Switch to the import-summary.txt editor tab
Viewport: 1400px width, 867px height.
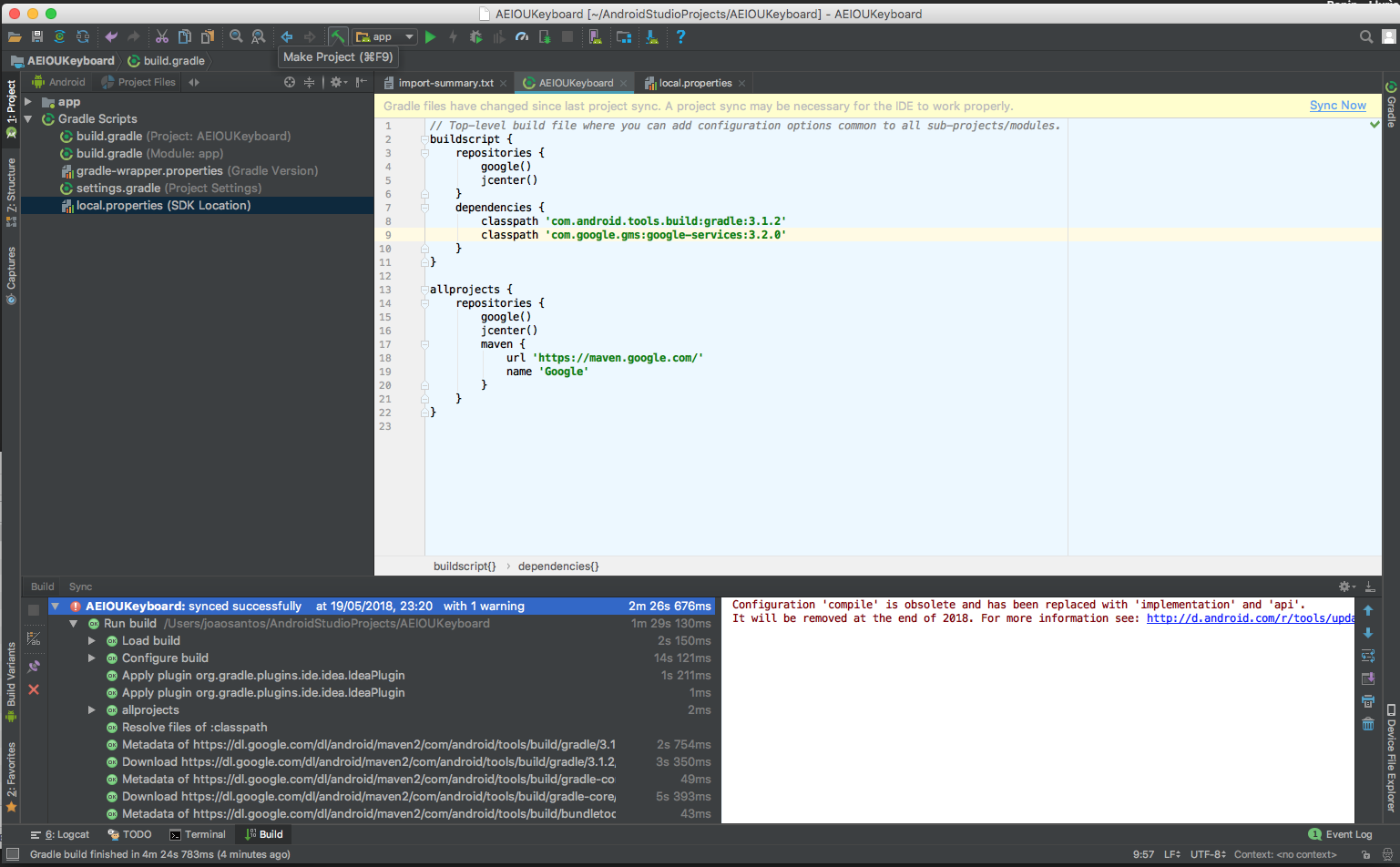(x=445, y=83)
